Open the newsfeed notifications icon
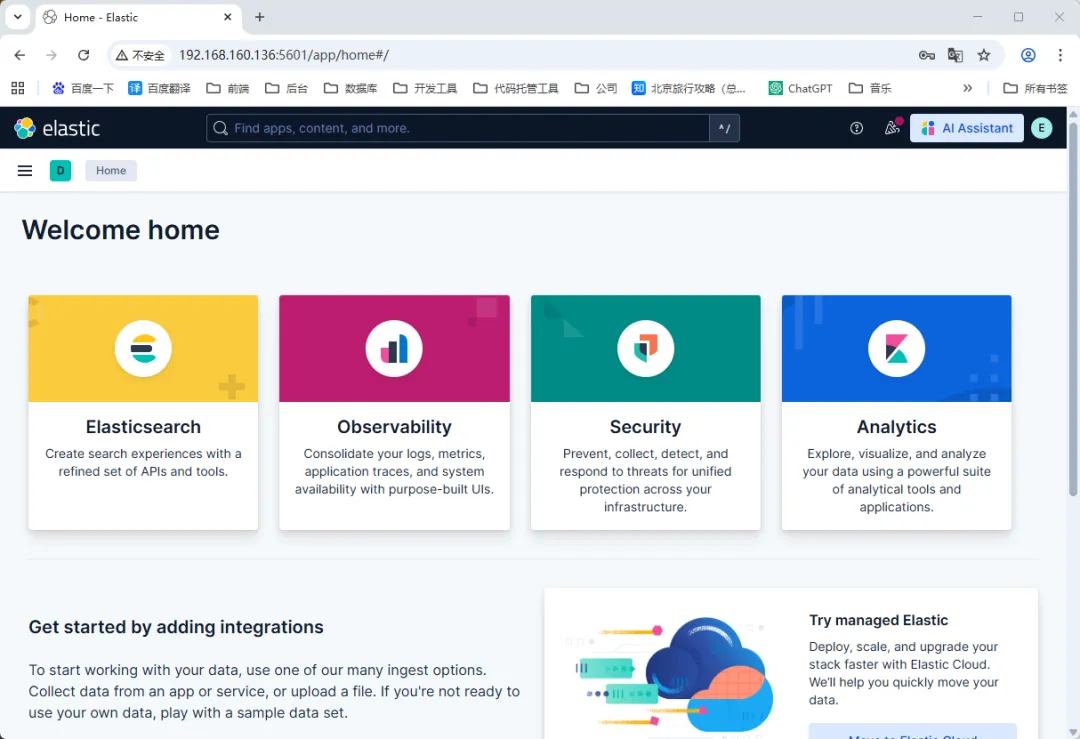The height and width of the screenshot is (739, 1080). (x=892, y=127)
